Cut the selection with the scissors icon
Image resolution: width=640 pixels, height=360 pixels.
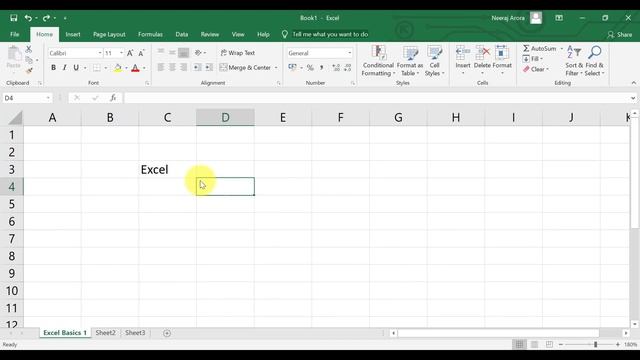point(29,49)
